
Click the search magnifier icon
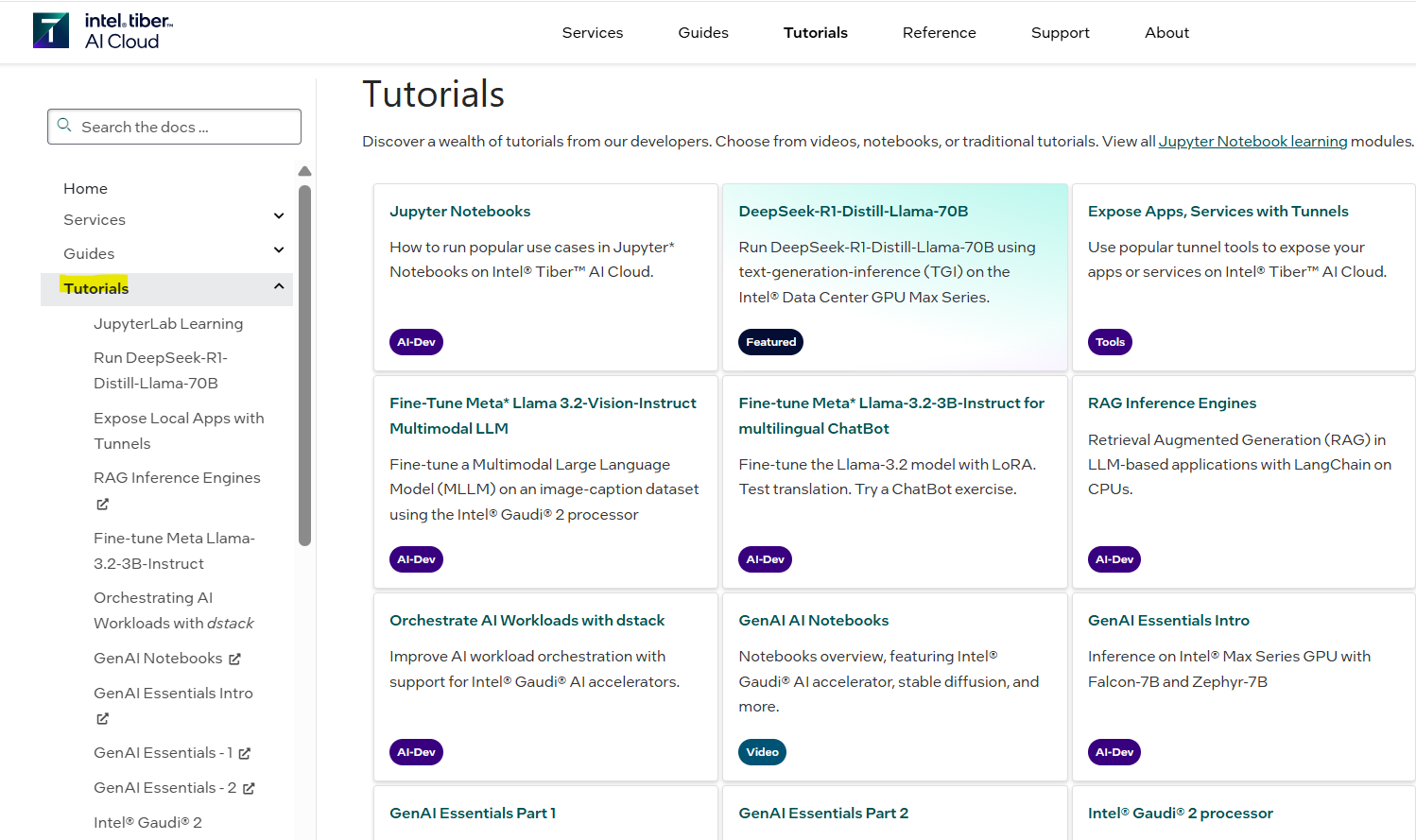coord(64,125)
